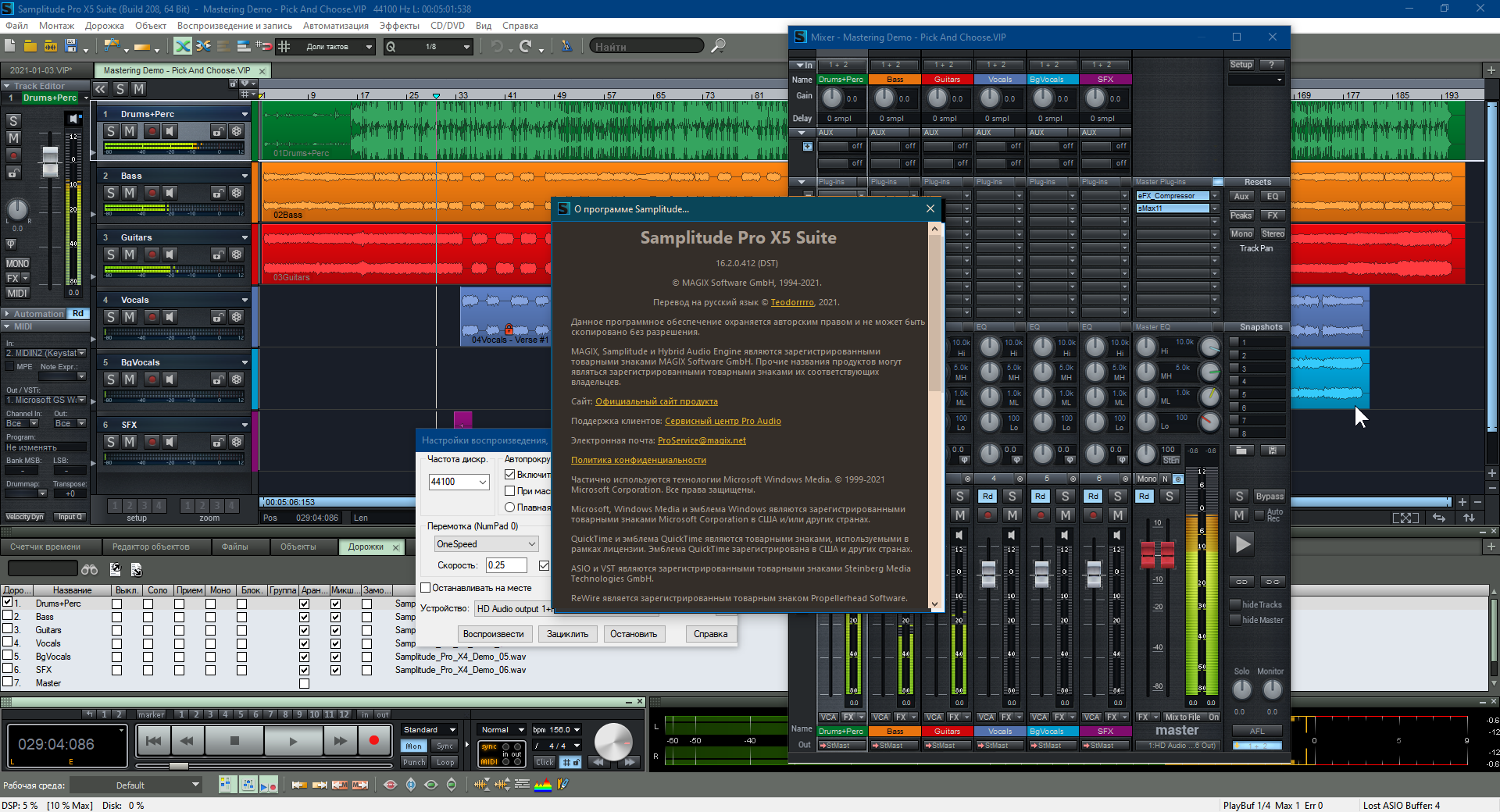Activate the crossfade (green X) mouse mode icon
Viewport: 1500px width, 812px height.
click(182, 46)
